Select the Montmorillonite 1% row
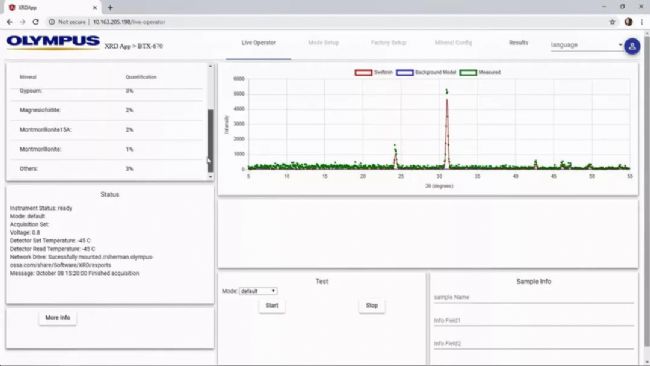Image resolution: width=650 pixels, height=366 pixels. (107, 149)
